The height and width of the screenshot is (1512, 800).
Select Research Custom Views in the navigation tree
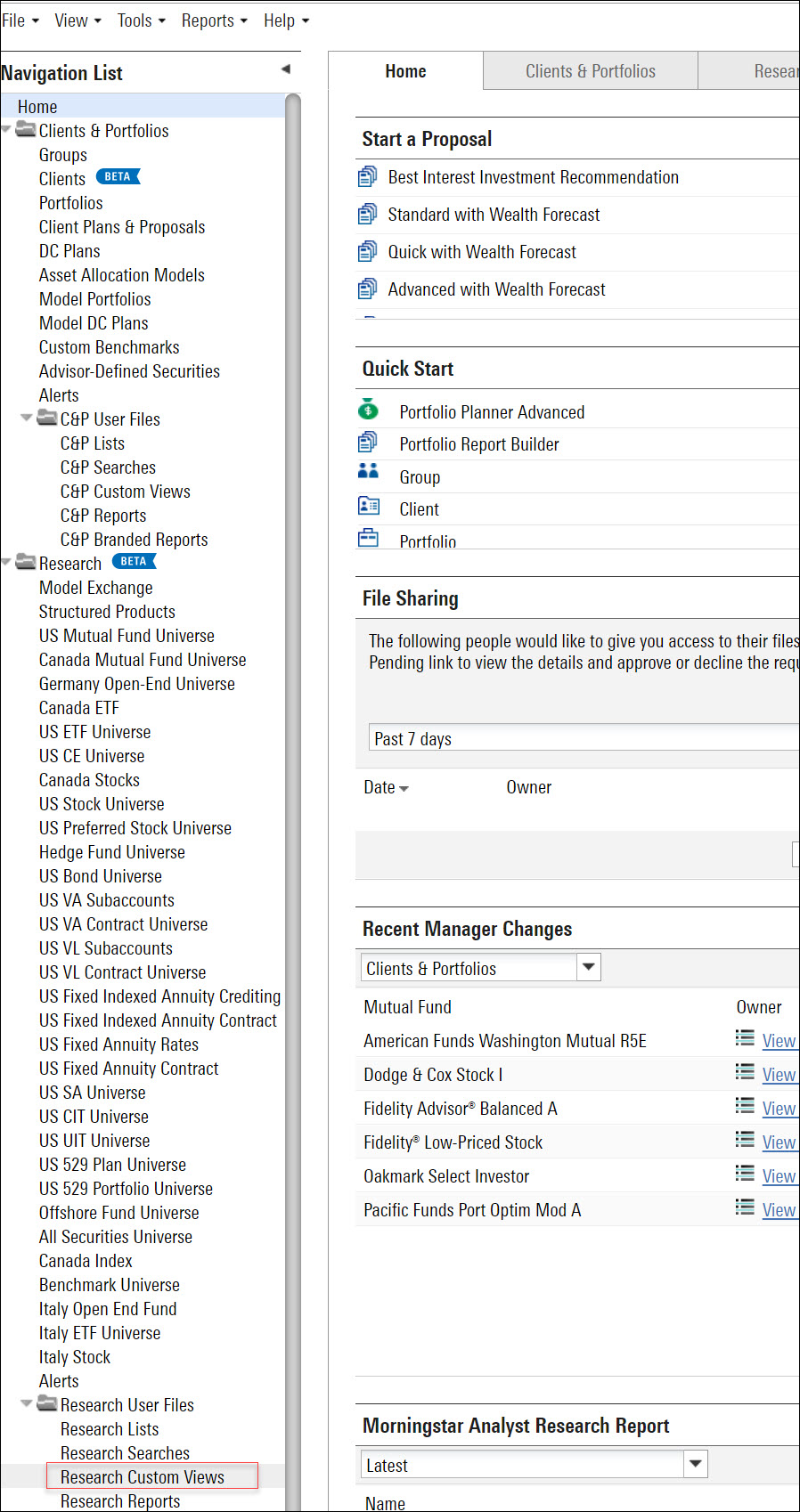[x=143, y=1476]
